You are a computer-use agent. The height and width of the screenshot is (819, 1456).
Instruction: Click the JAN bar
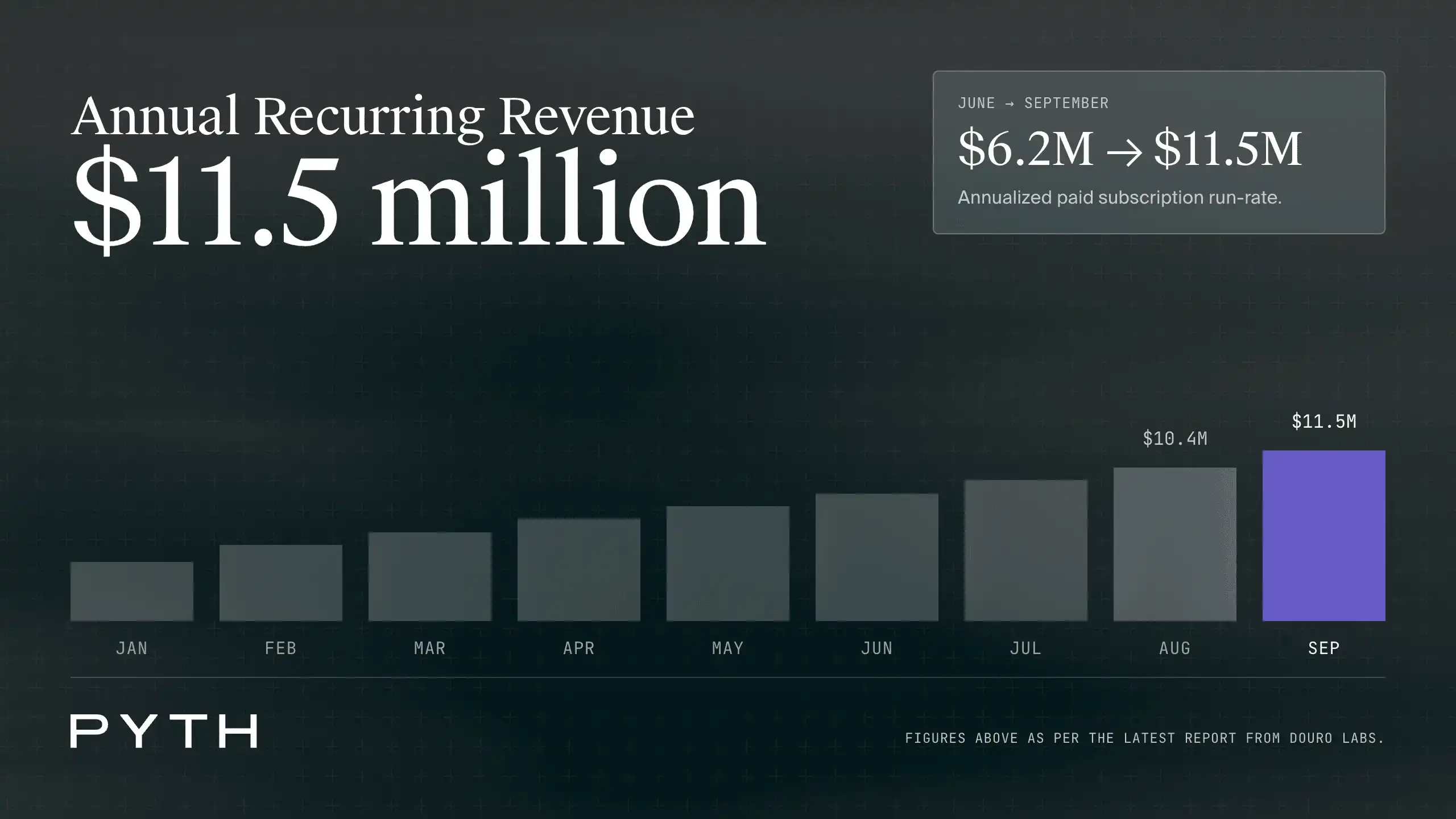click(131, 591)
